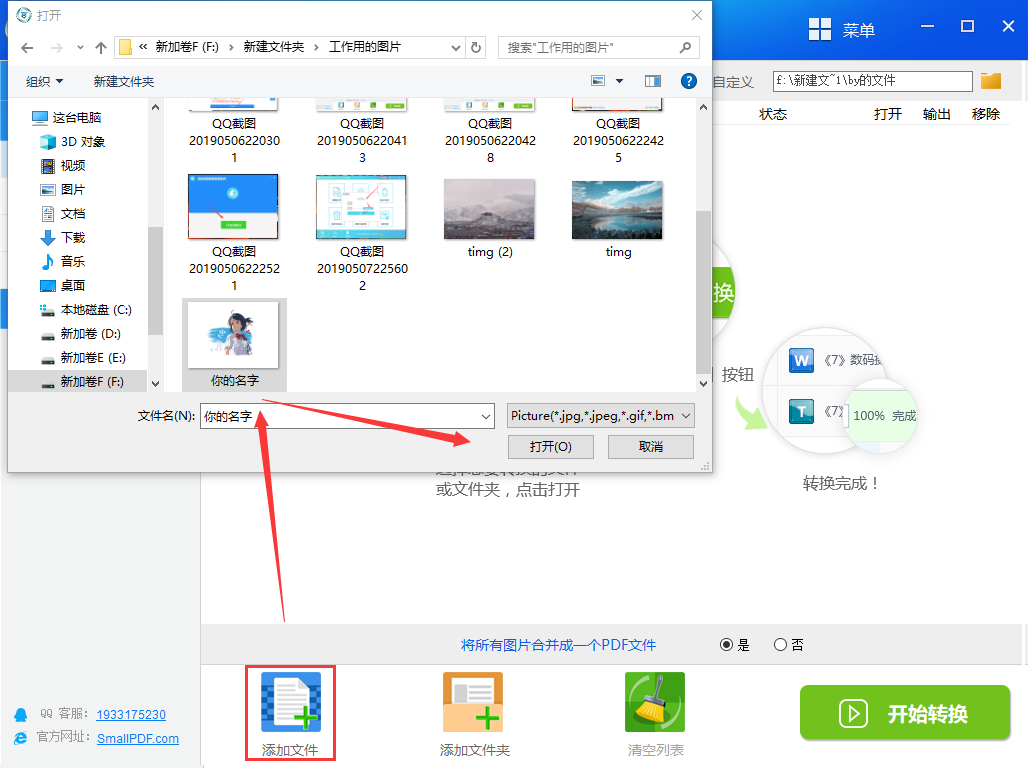
Task: Click the Add File (添加文件) icon
Action: point(290,702)
